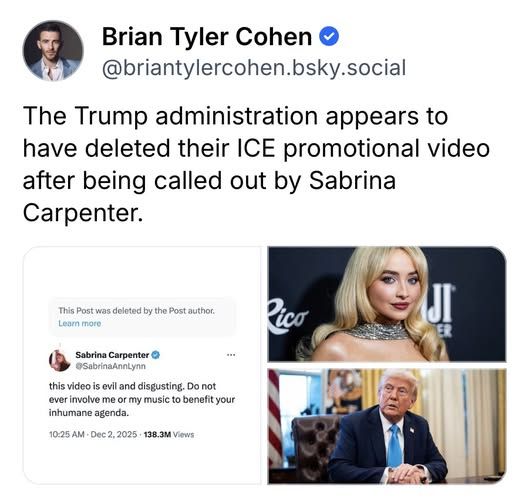This screenshot has width=526, height=500.
Task: Click the Learn more link
Action: (x=80, y=323)
